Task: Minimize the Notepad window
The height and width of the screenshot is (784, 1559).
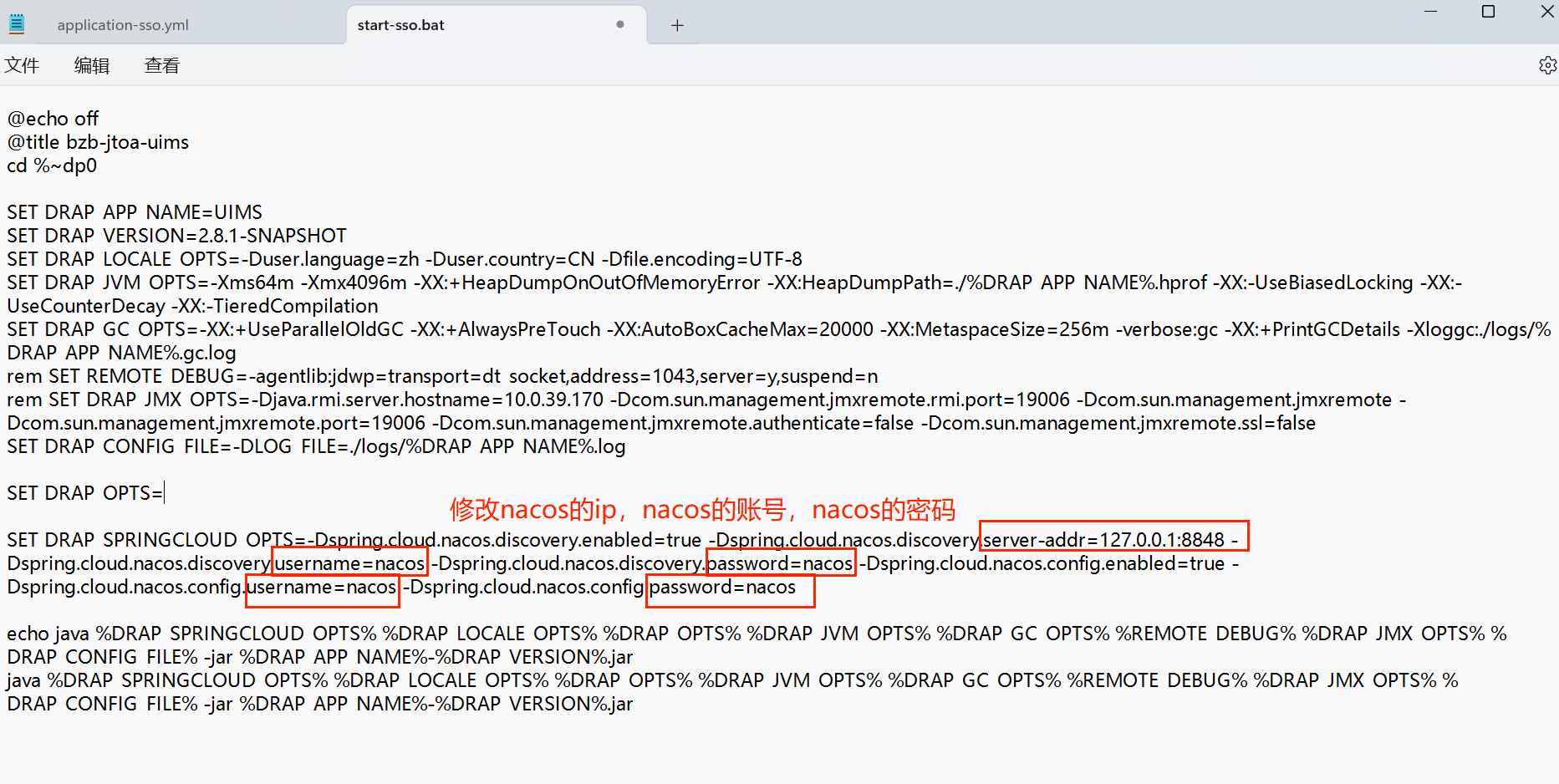Action: (x=1430, y=12)
